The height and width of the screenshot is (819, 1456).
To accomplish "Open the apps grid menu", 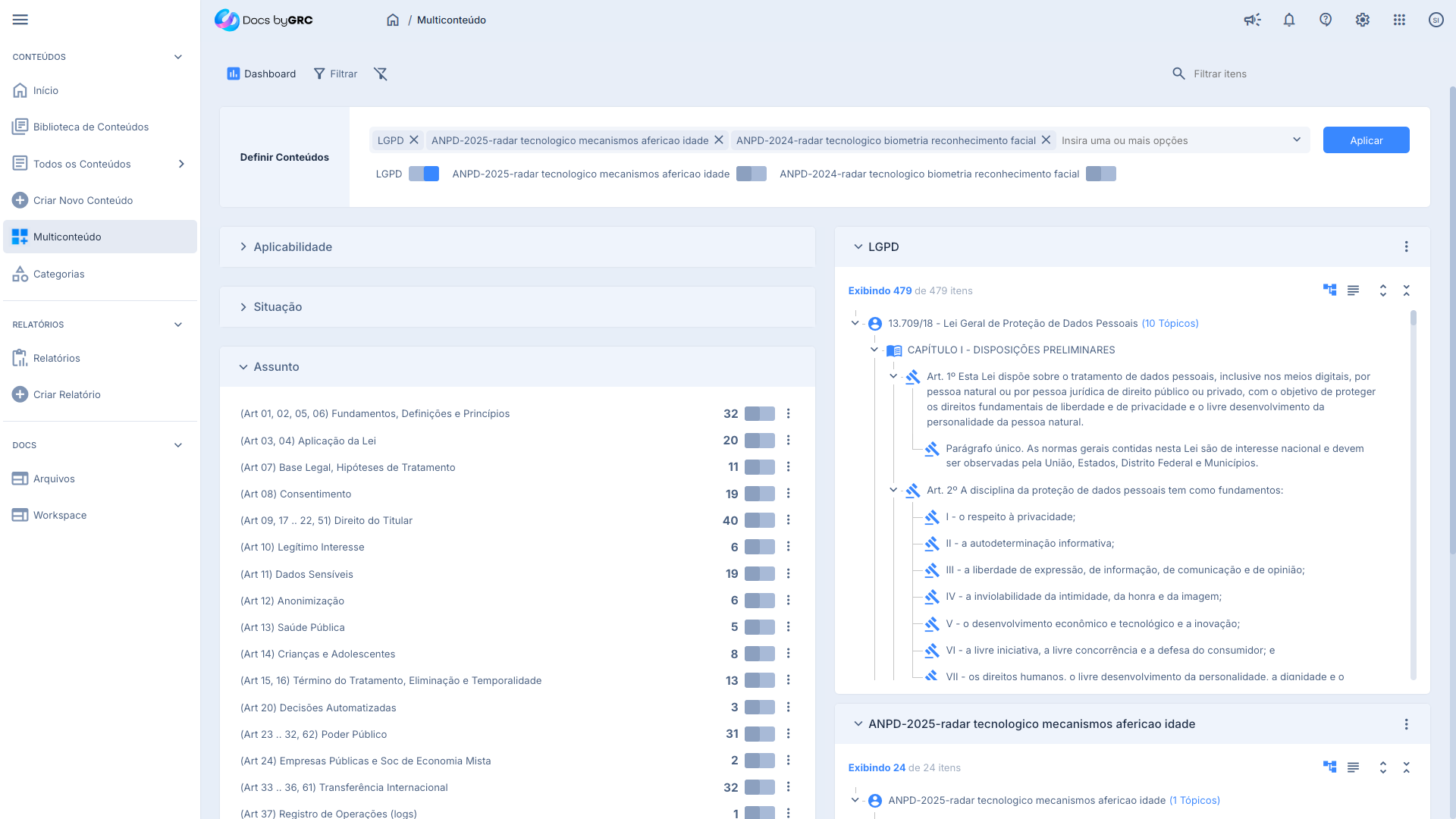I will pos(1399,20).
